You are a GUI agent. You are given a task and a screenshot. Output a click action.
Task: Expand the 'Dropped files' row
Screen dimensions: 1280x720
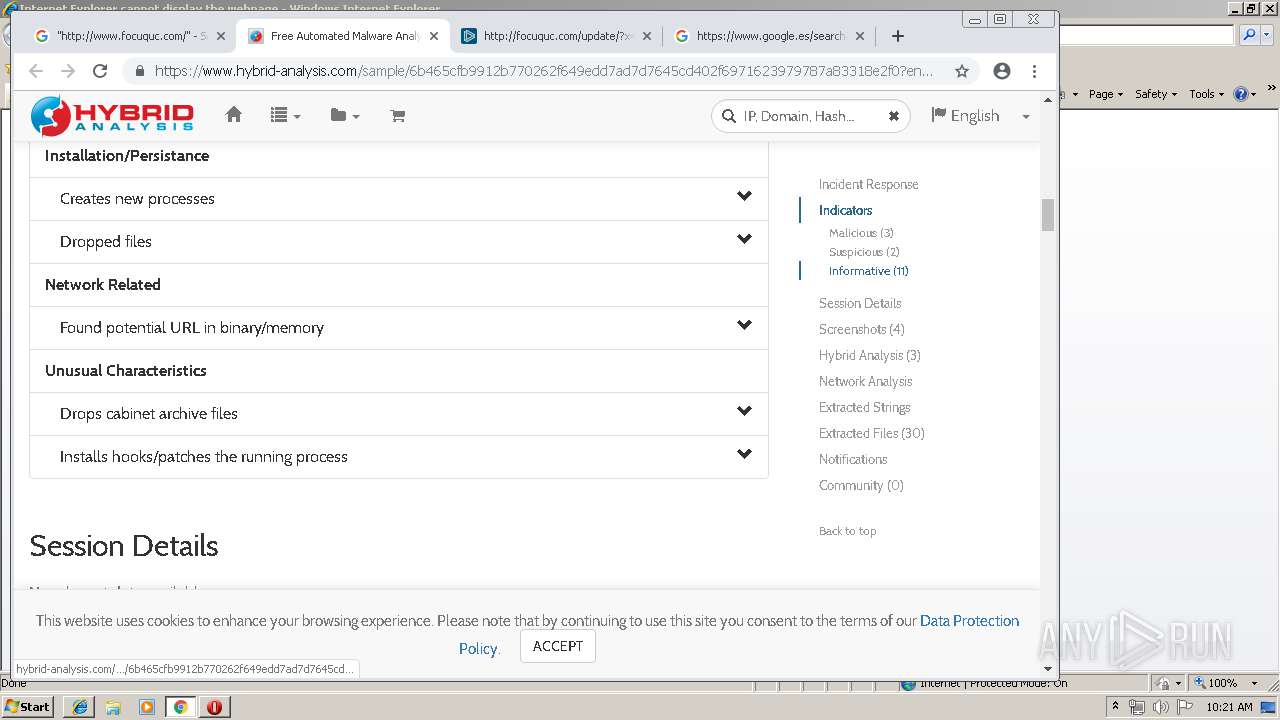399,242
